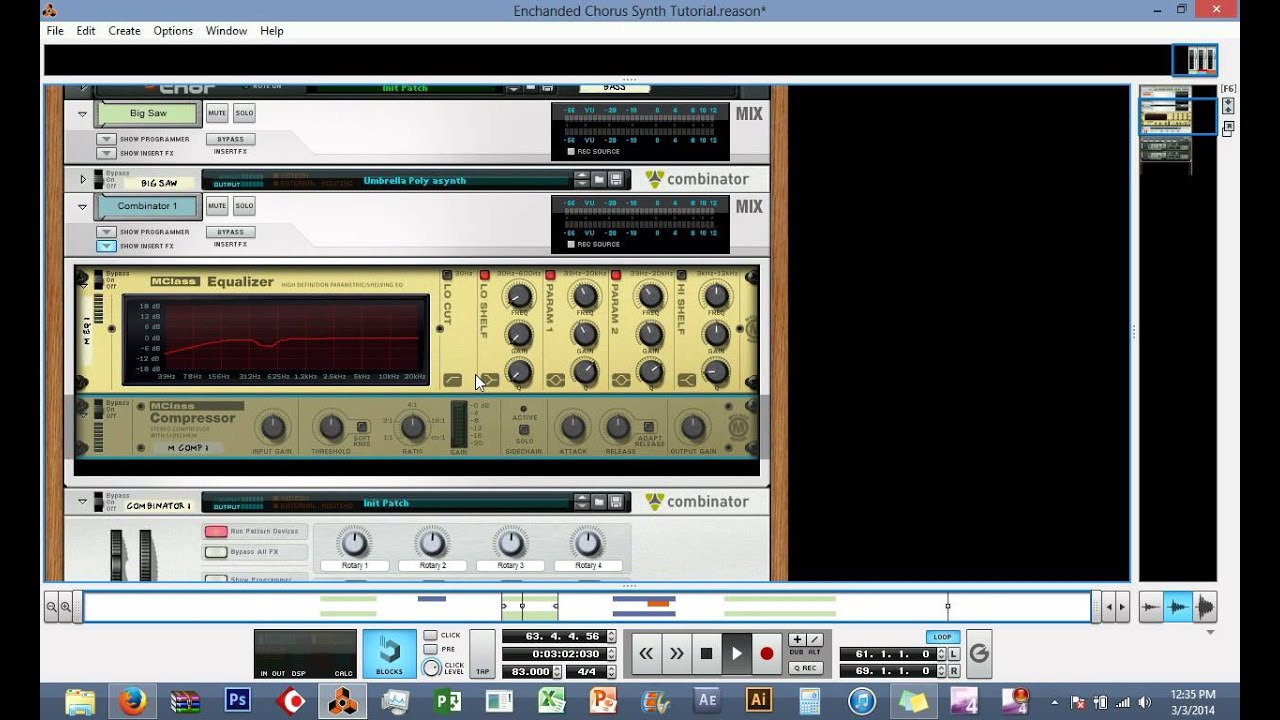Bypass insert FX on Combinator 1 channel

pos(231,232)
